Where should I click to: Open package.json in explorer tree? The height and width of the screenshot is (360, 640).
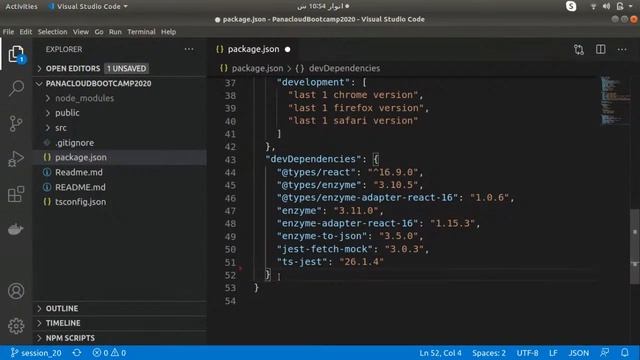tap(81, 158)
